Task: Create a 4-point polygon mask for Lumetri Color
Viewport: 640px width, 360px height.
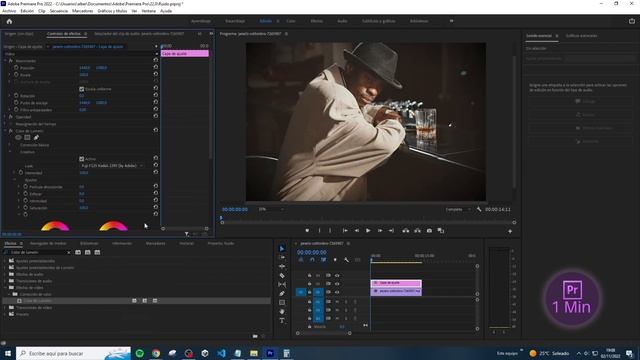Action: point(27,138)
